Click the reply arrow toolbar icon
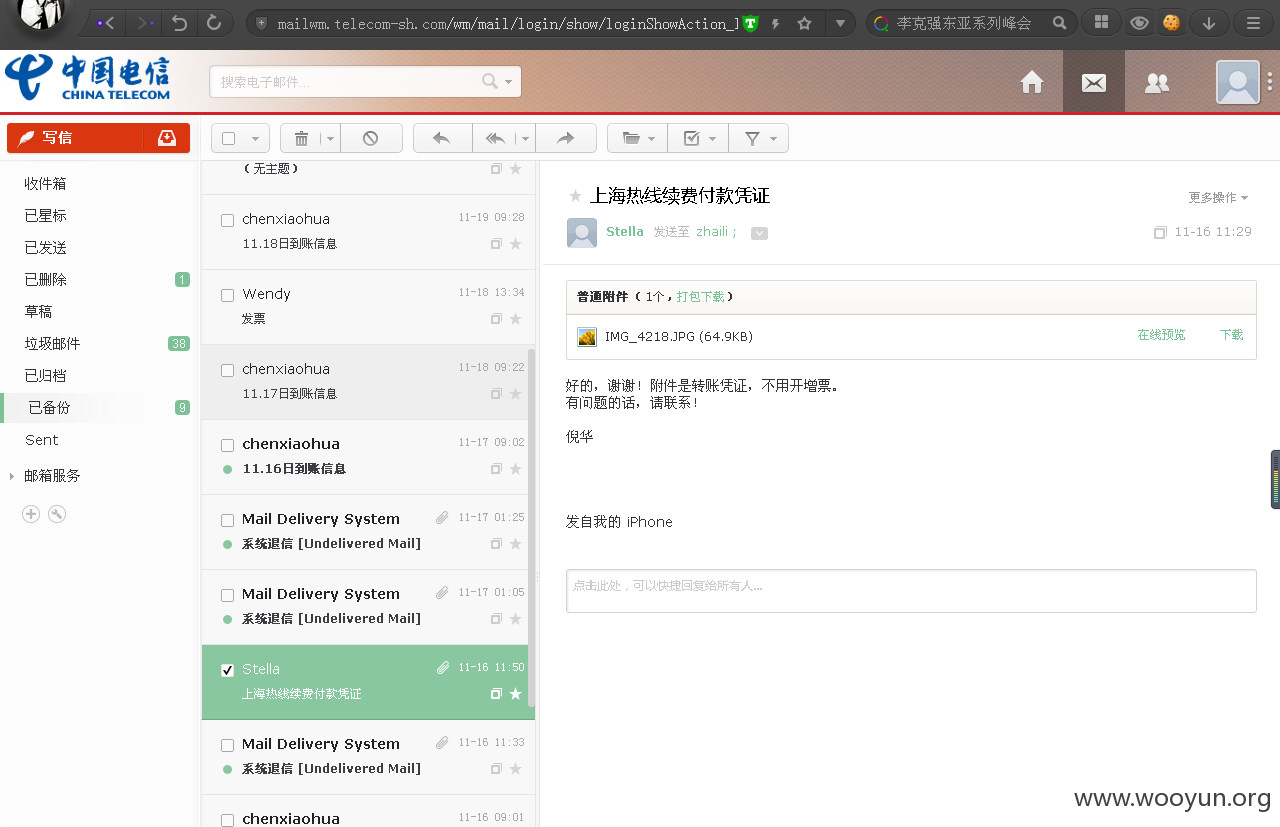 [441, 138]
